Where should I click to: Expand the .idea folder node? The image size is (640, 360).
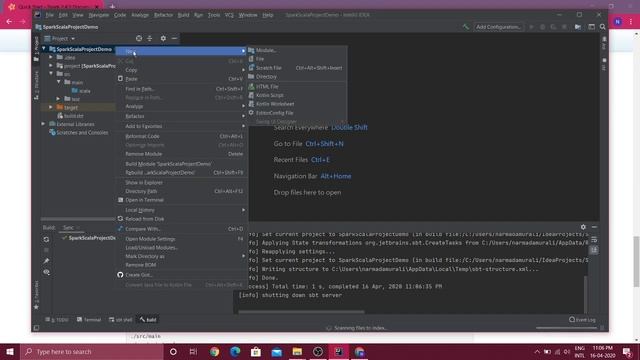click(x=51, y=57)
